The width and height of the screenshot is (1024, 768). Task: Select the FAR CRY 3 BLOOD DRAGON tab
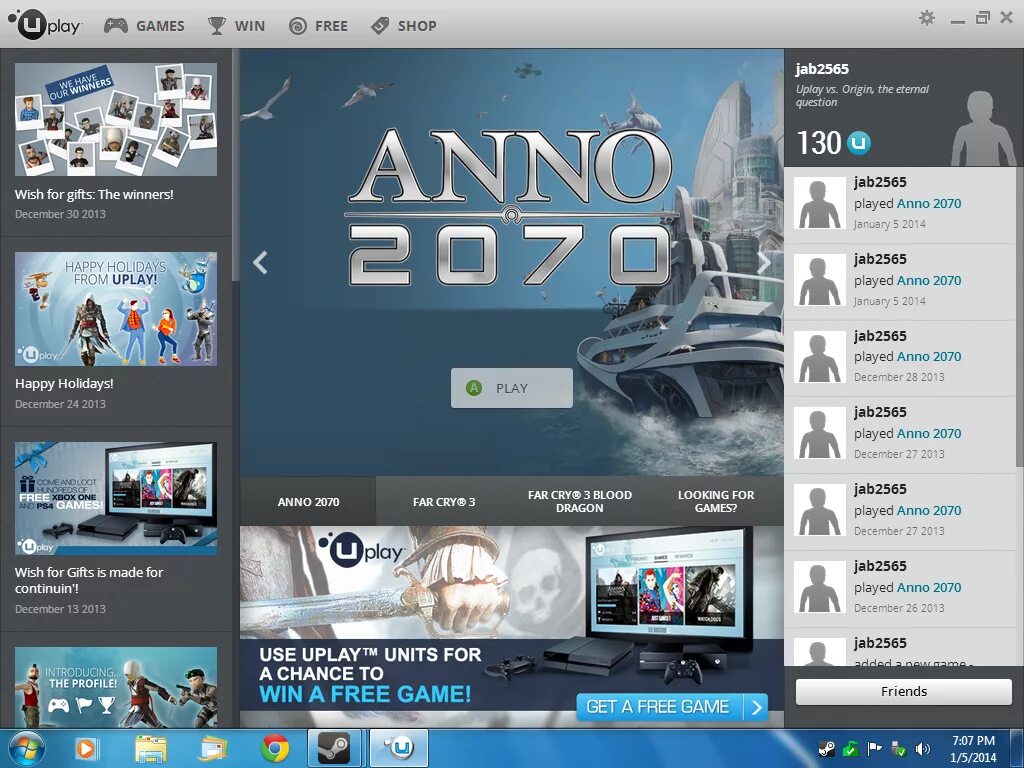(x=580, y=502)
